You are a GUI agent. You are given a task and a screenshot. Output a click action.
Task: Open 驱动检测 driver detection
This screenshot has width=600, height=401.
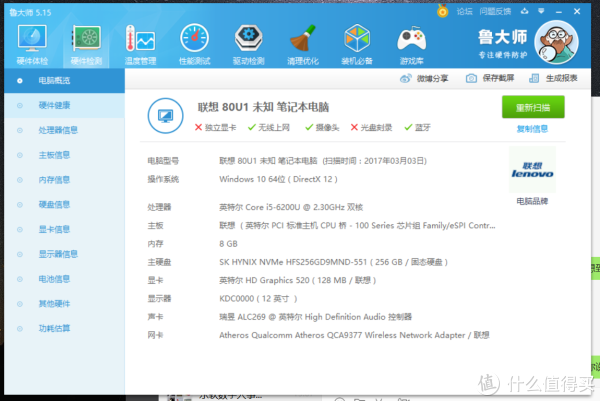click(249, 44)
